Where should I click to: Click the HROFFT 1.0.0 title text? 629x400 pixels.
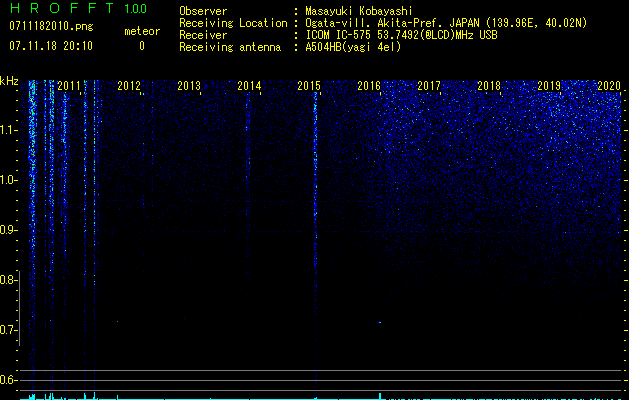tap(78, 8)
